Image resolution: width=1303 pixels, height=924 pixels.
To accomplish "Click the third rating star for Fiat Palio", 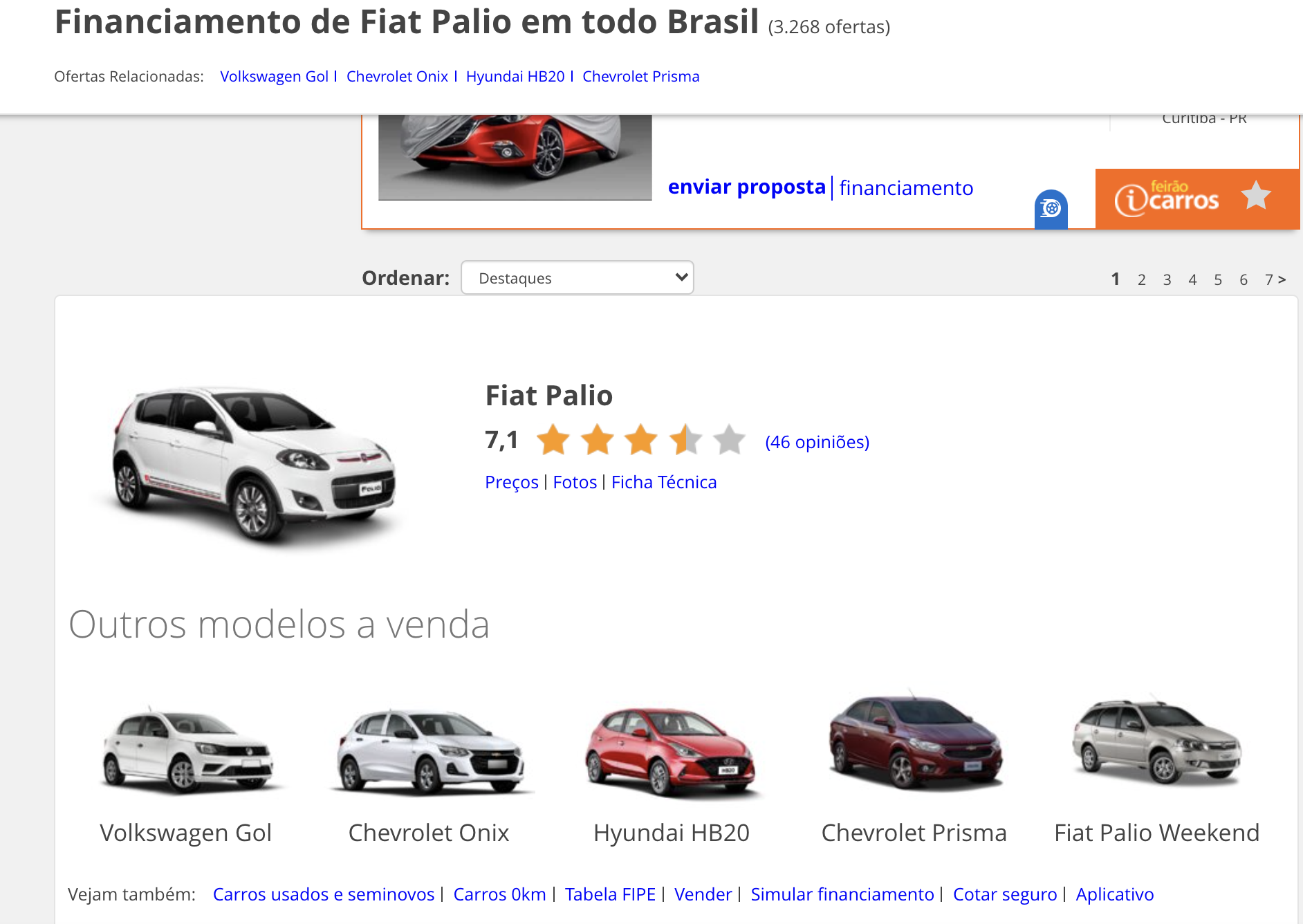I will (x=641, y=440).
